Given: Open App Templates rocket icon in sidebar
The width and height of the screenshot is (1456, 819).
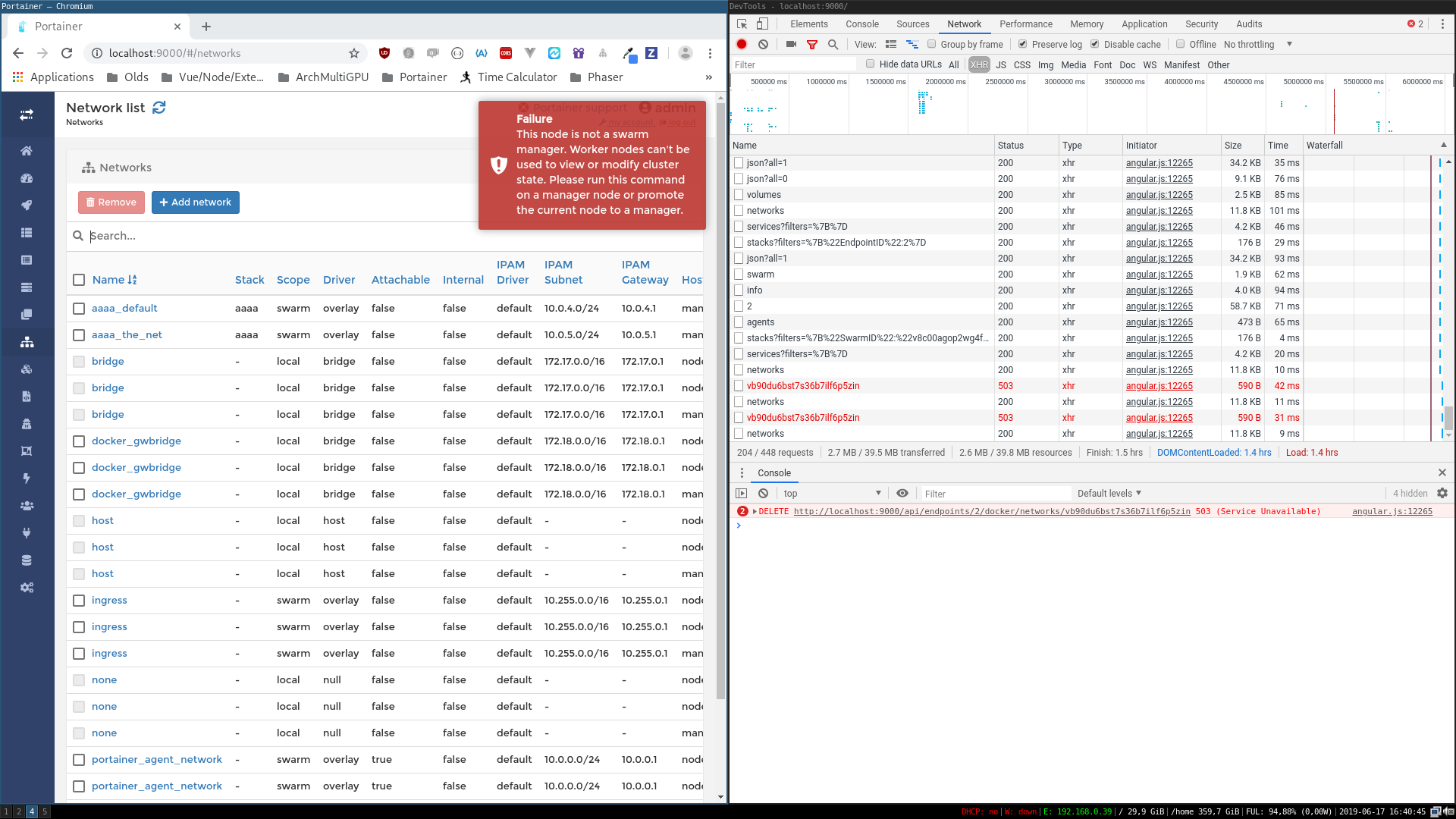Looking at the screenshot, I should [27, 206].
